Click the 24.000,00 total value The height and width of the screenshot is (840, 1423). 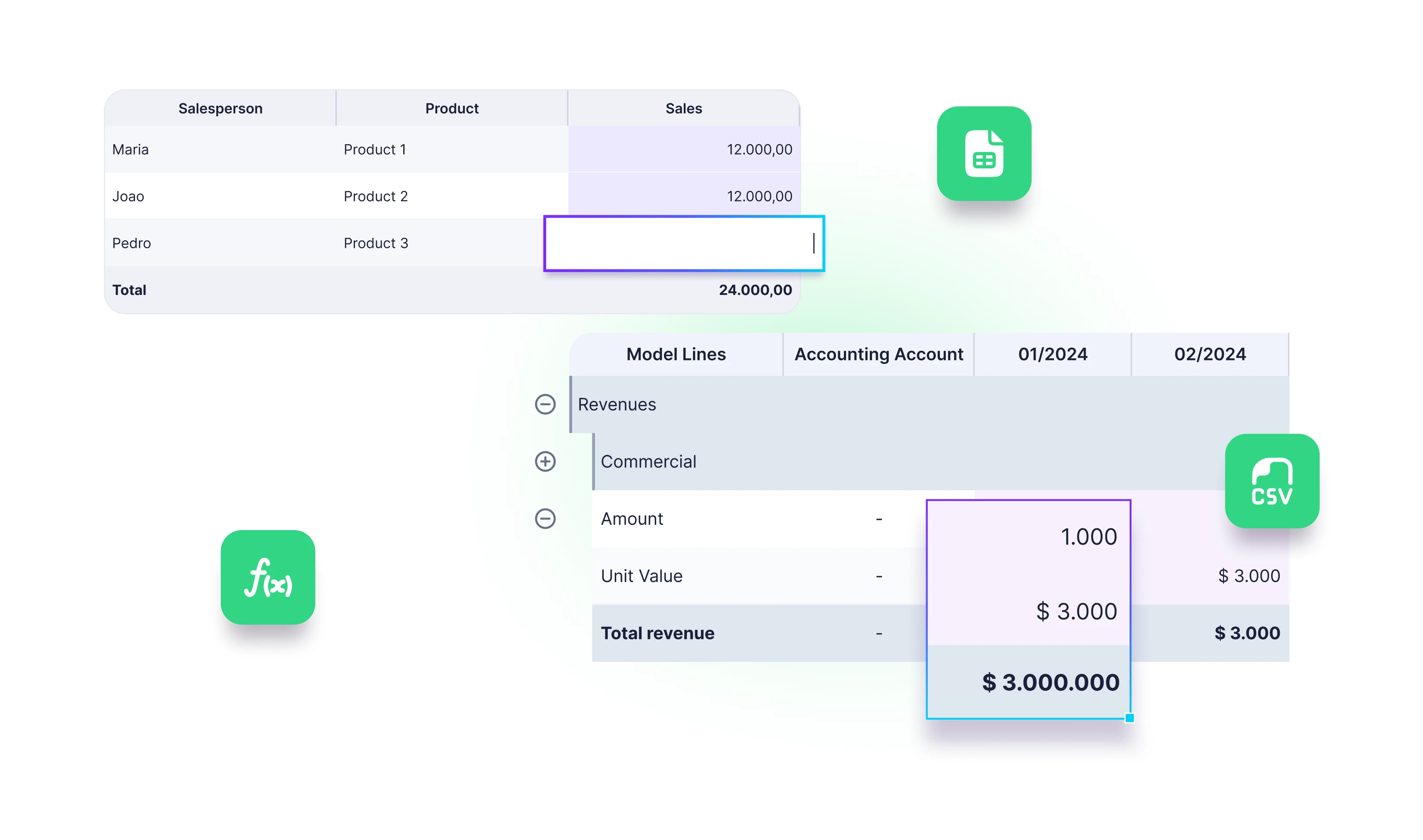pyautogui.click(x=755, y=290)
